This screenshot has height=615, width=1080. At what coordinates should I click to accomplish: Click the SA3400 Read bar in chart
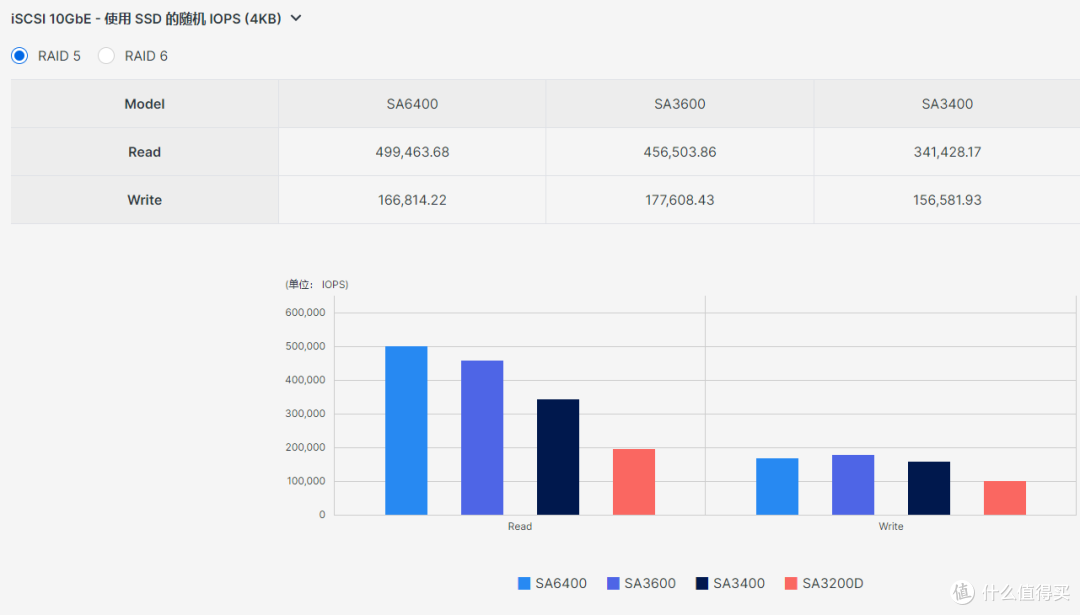558,457
